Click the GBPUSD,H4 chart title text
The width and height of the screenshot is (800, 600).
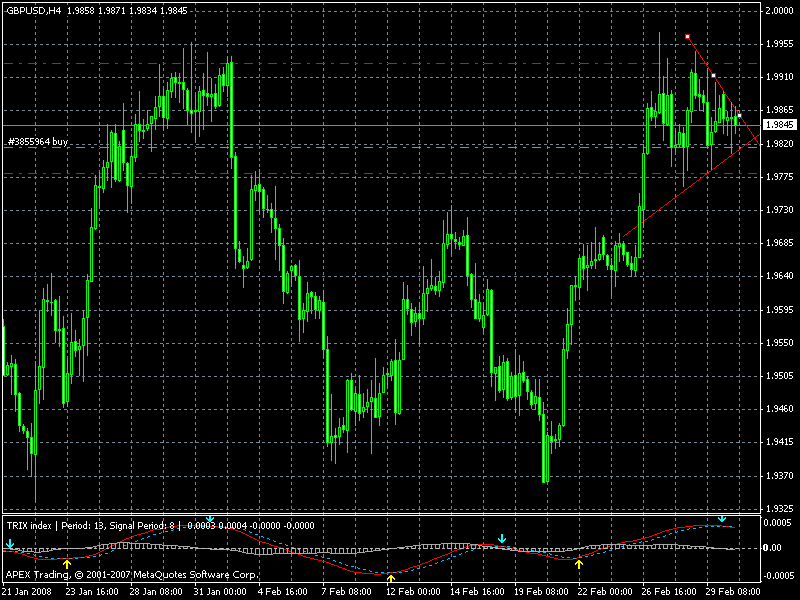(x=35, y=7)
